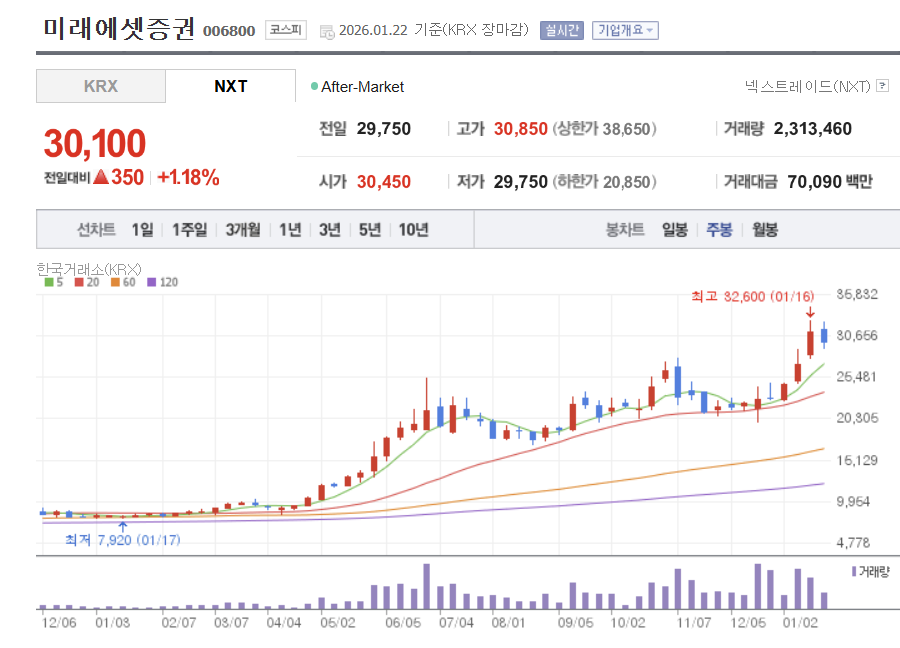Viewport: 900px width, 648px height.
Task: Click the 35,832 price axis label
Action: [857, 294]
